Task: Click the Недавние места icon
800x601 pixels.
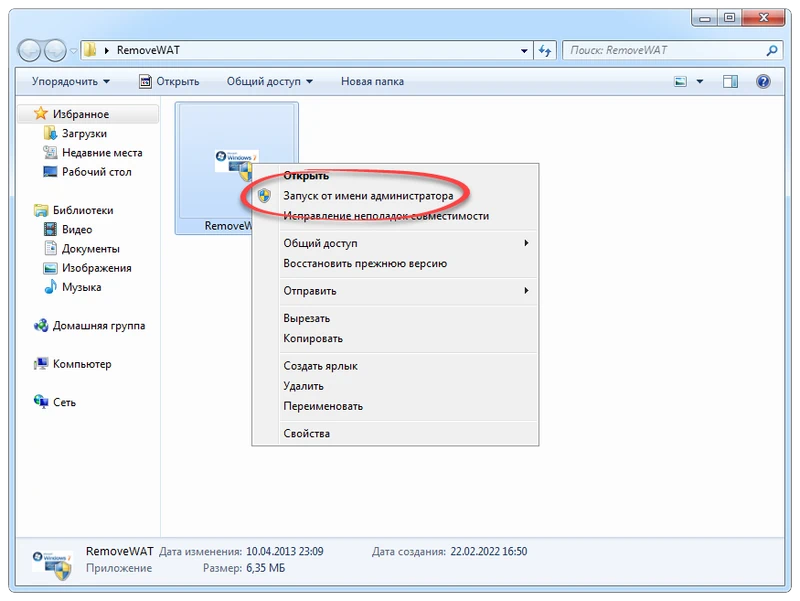Action: [x=50, y=153]
